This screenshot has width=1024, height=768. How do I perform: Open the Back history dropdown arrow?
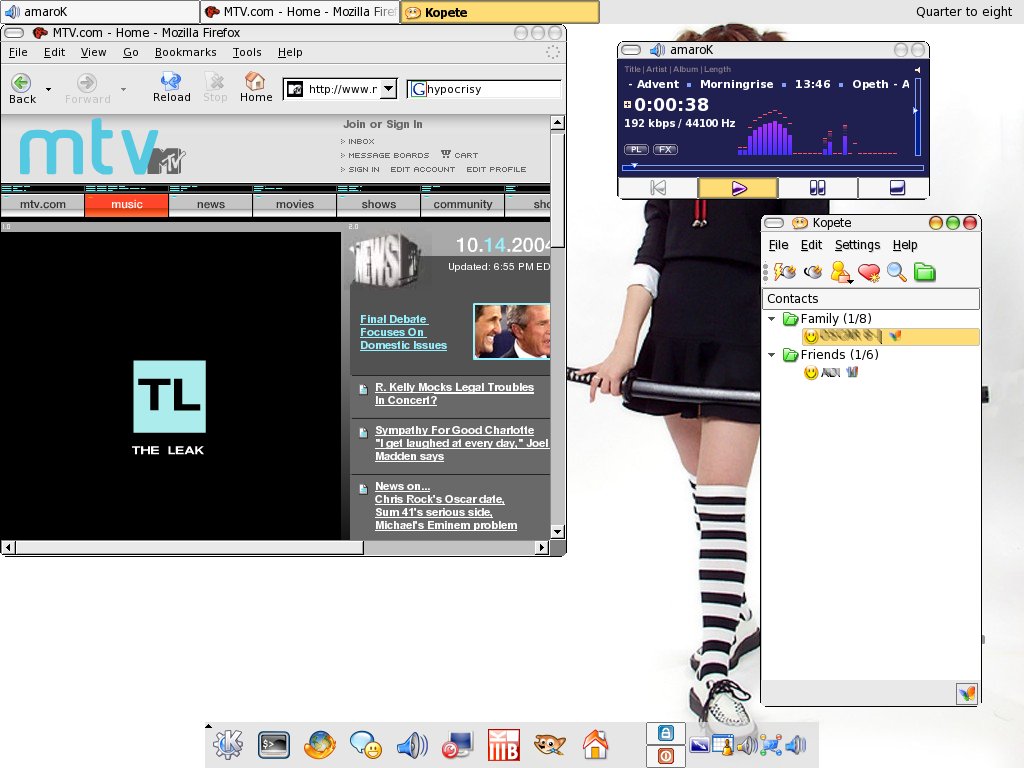click(48, 89)
